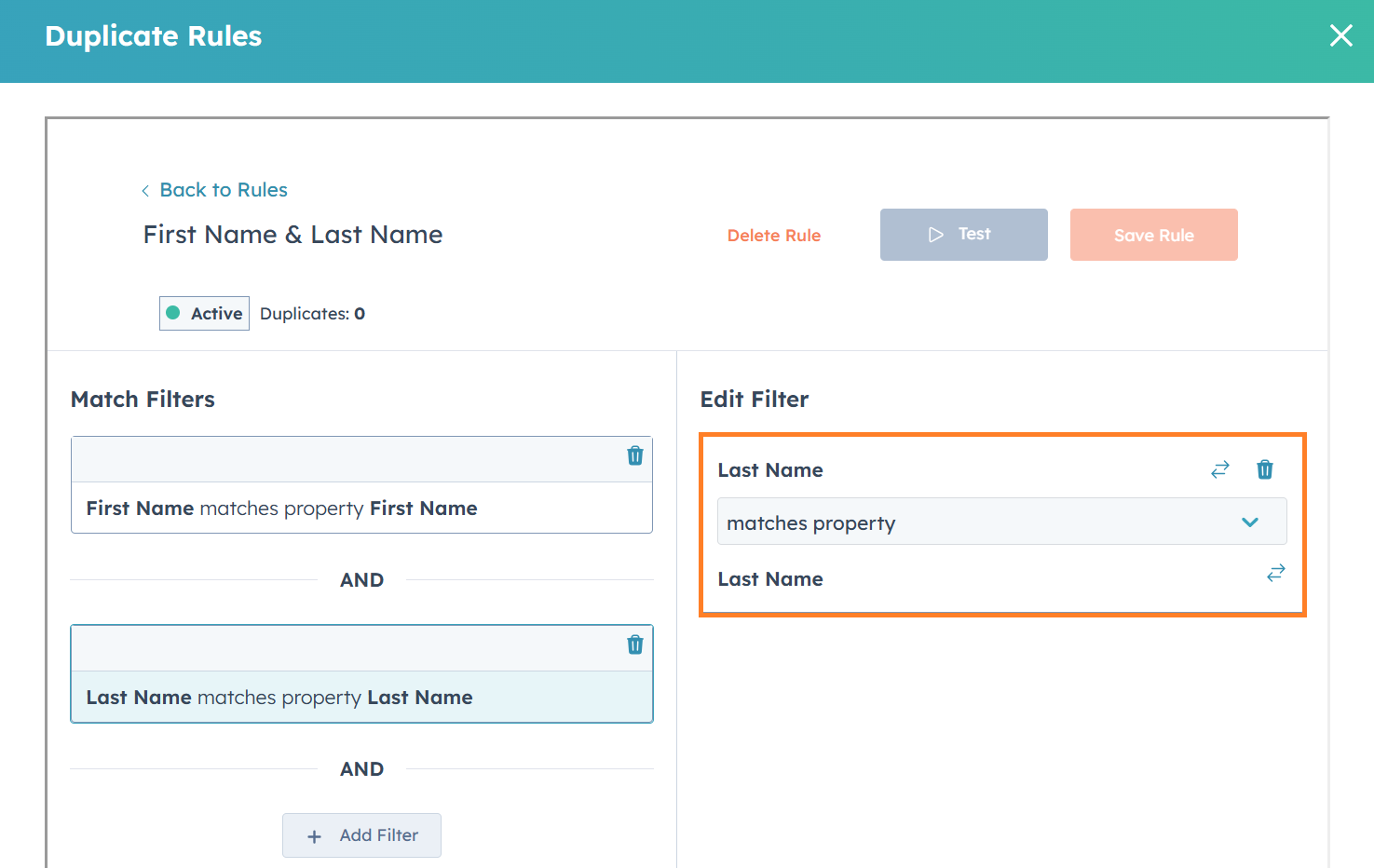Click the rule title 'First Name & Last Name'
The height and width of the screenshot is (868, 1374).
[292, 235]
